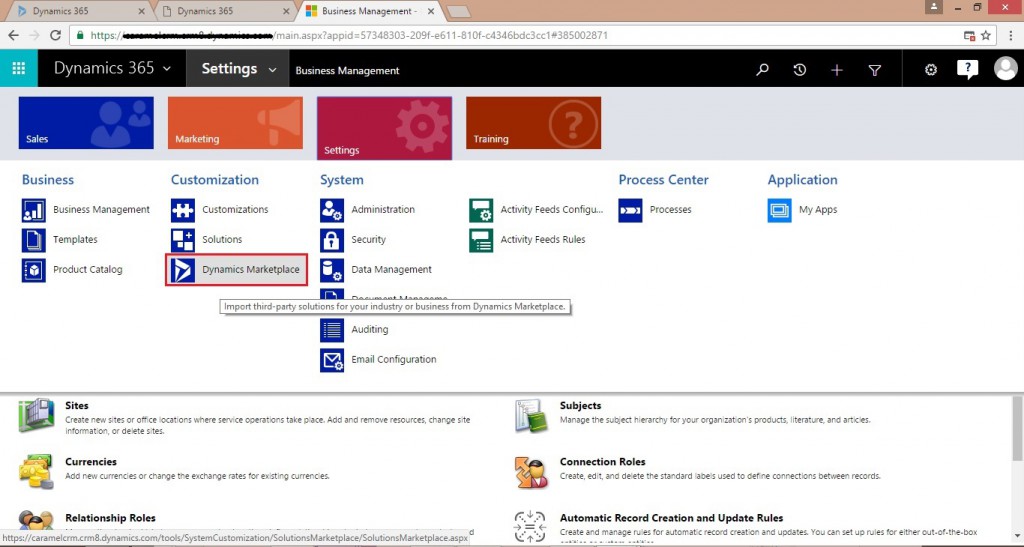Open advanced find funnel icon

(x=874, y=69)
